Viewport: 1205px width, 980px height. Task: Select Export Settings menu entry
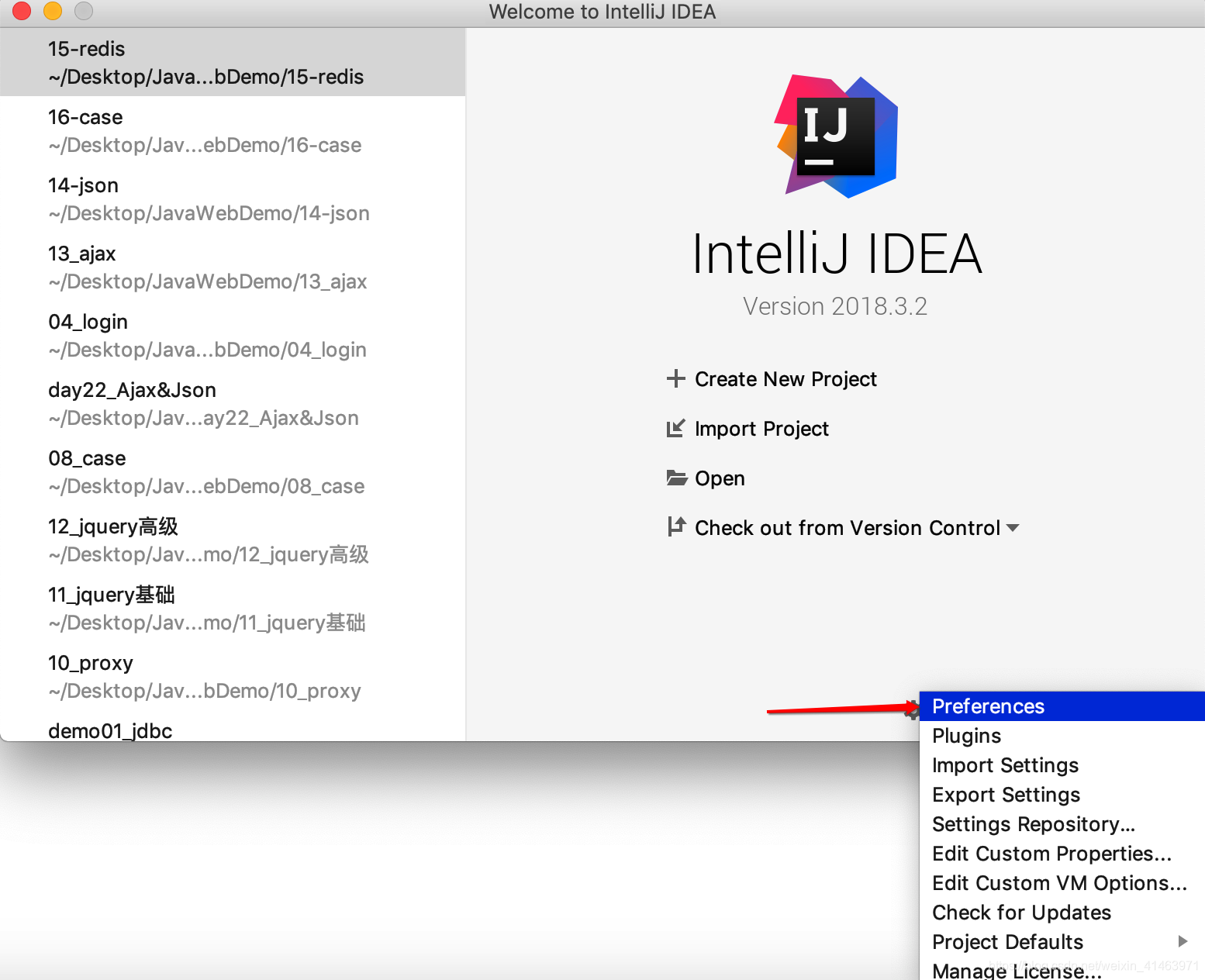point(1062,795)
